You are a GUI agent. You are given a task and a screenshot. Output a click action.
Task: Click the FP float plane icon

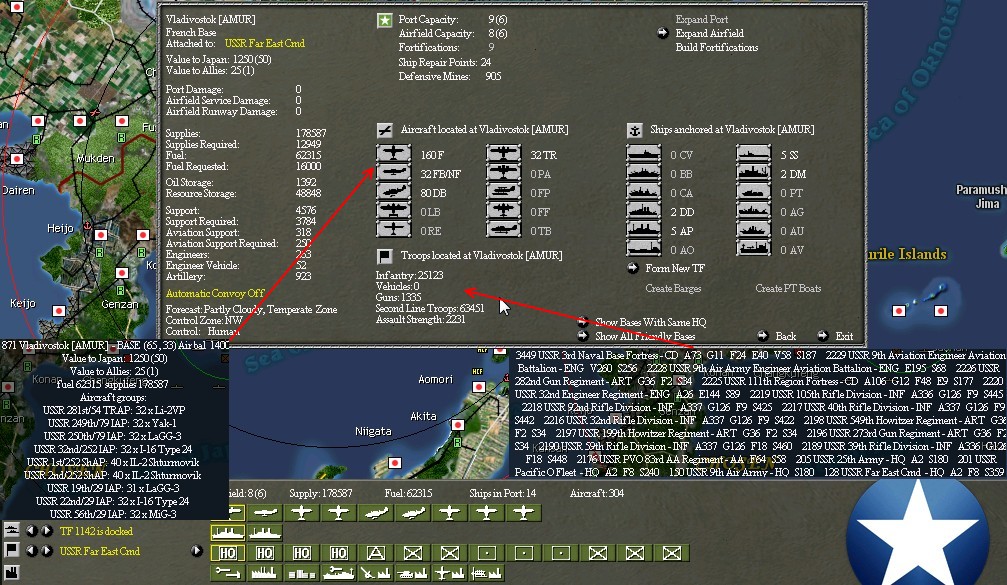503,192
